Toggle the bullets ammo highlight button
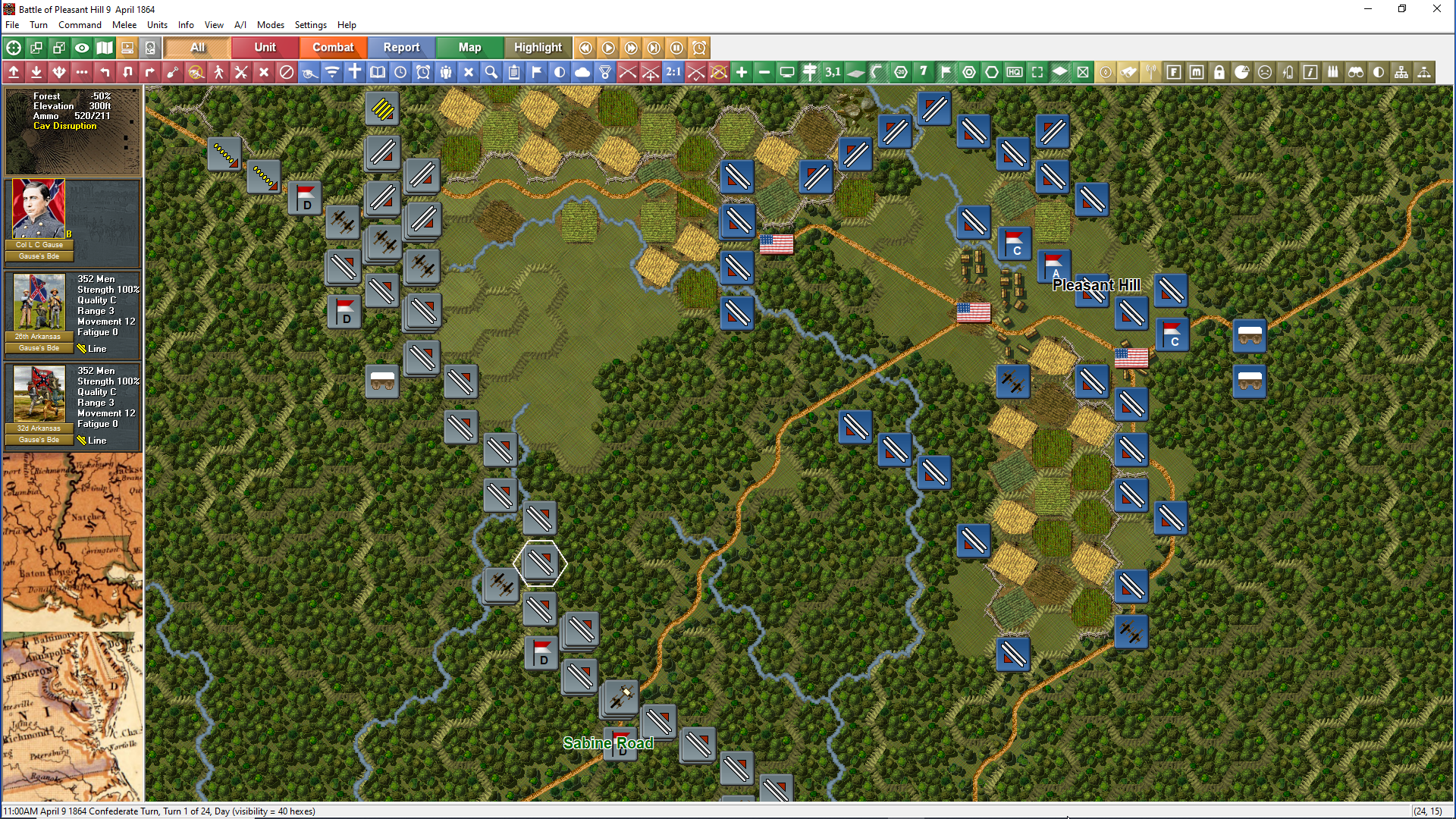The width and height of the screenshot is (1456, 819). coord(1333,72)
